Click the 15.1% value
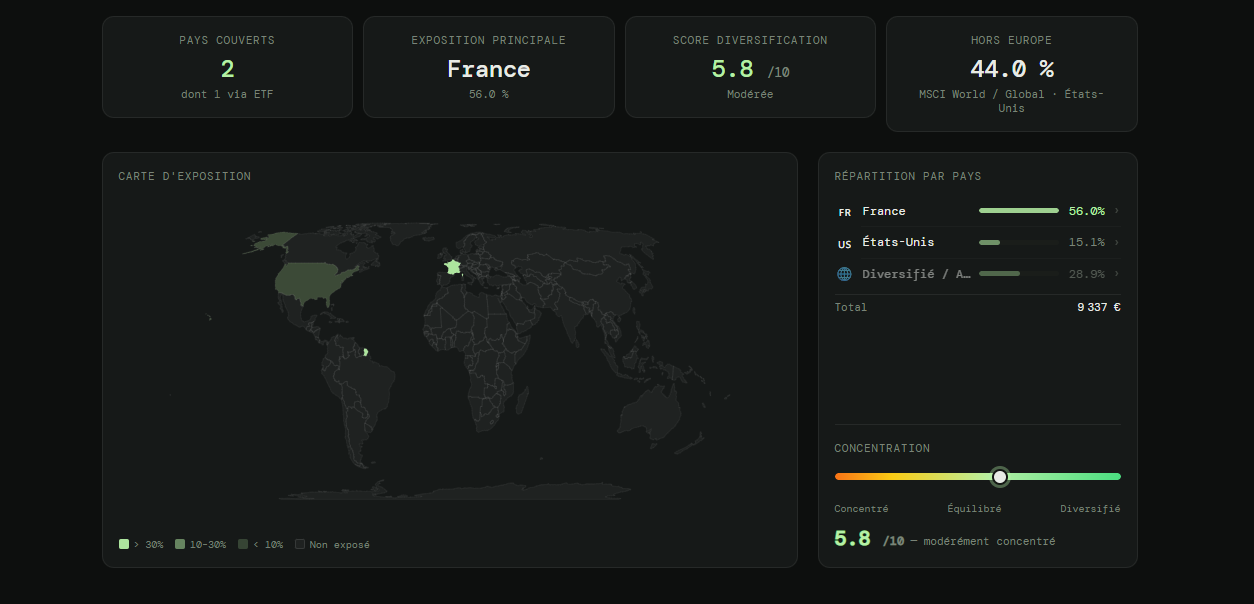 point(1086,242)
